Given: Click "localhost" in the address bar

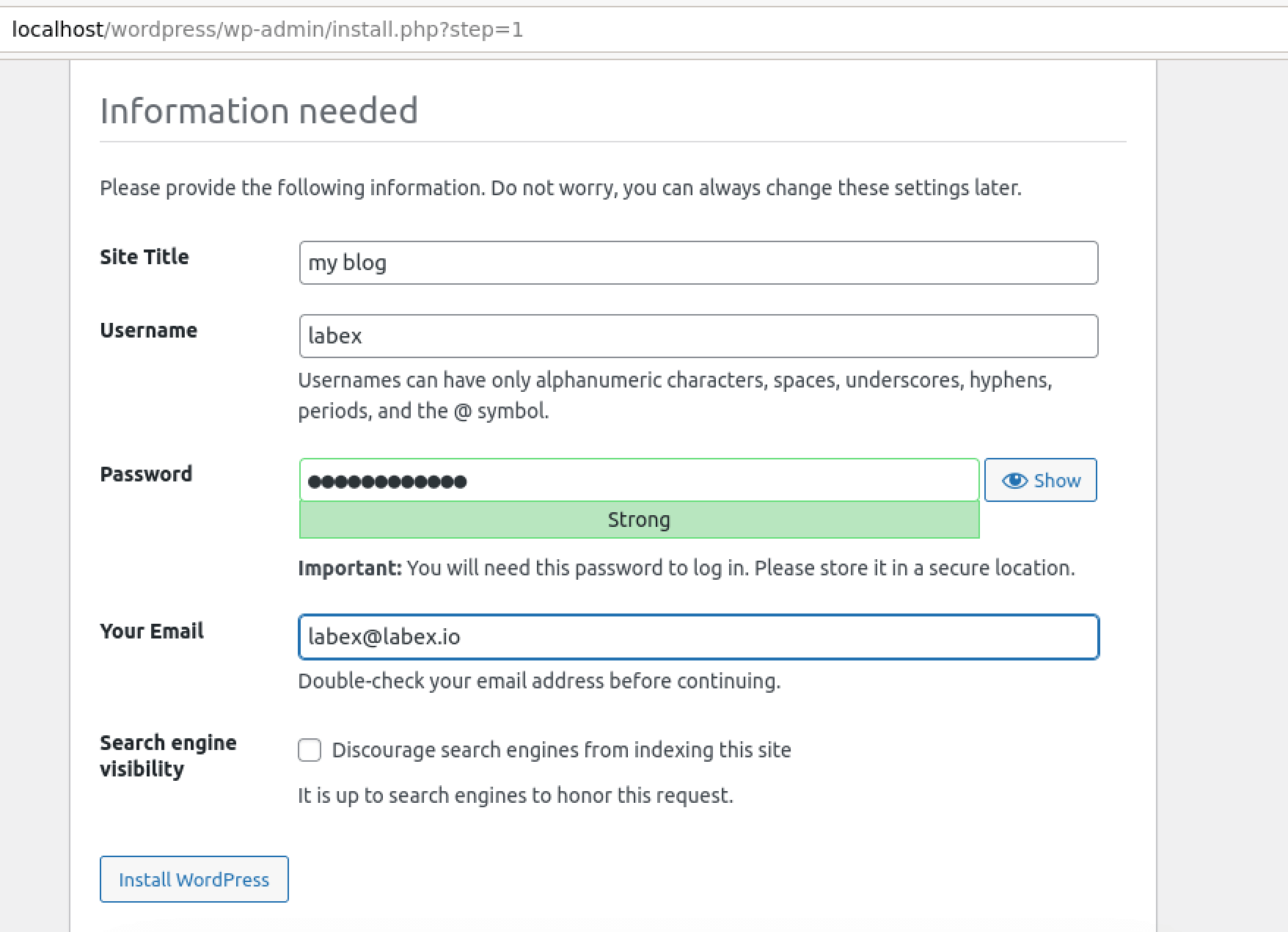Looking at the screenshot, I should coord(56,30).
